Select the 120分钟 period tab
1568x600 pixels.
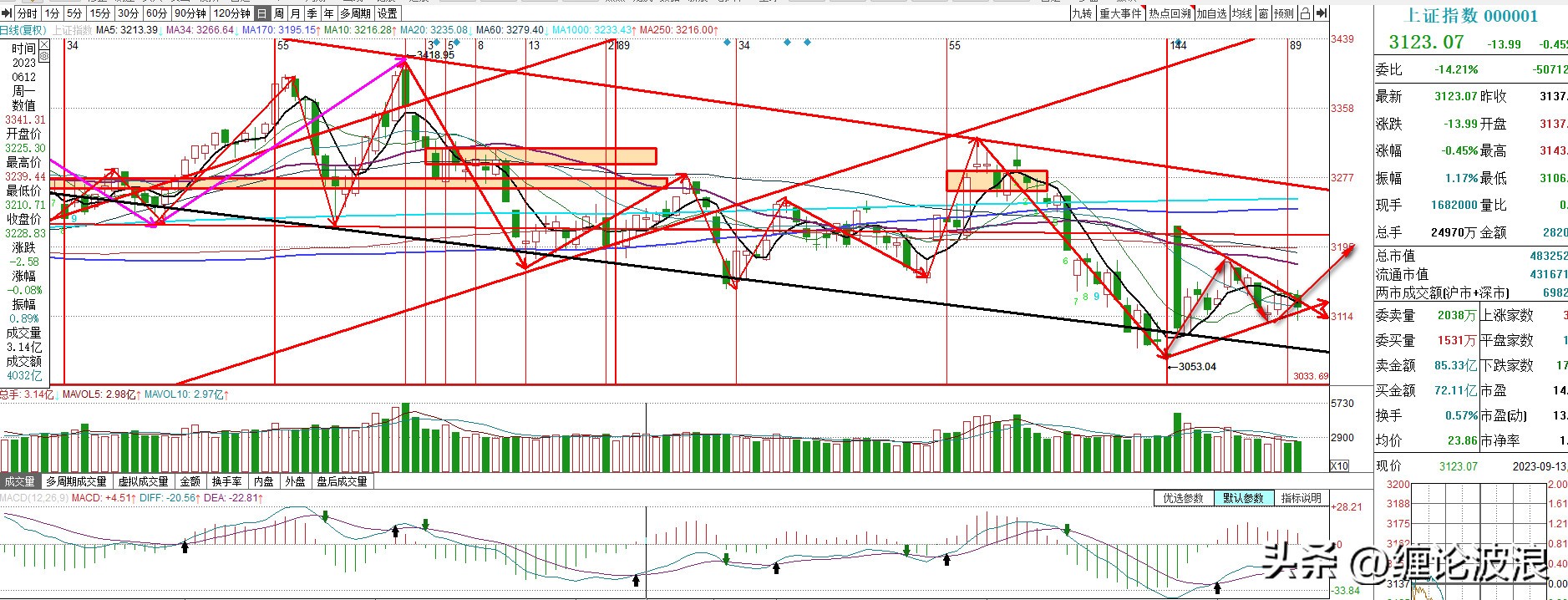point(231,13)
